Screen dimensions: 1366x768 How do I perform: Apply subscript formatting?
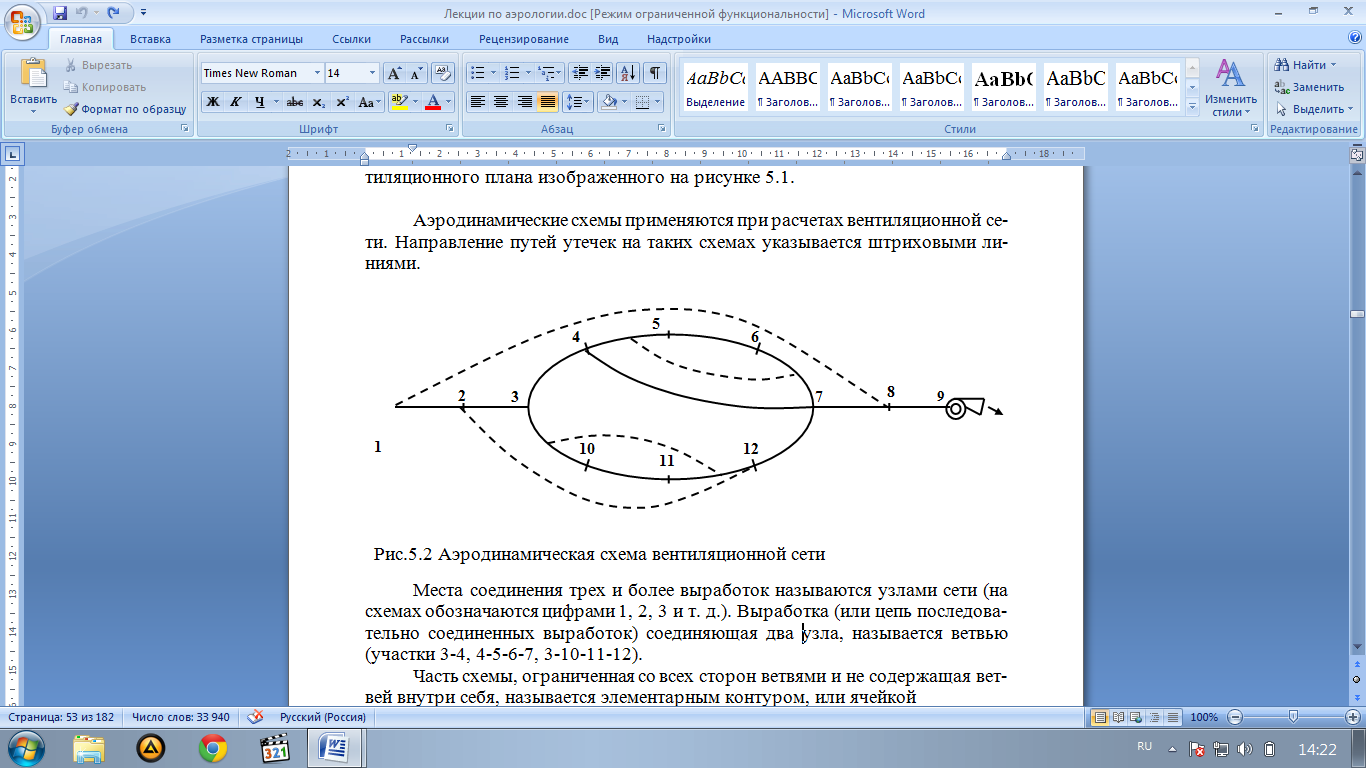tap(318, 102)
